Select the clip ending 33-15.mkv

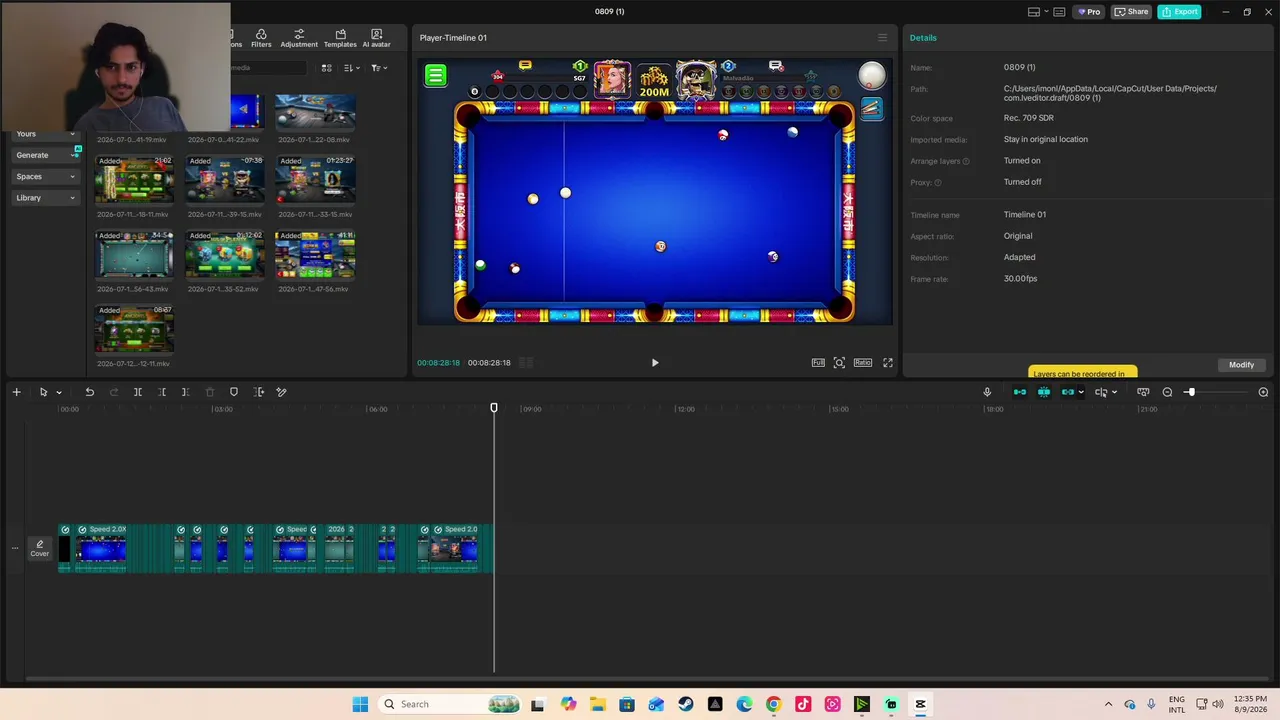315,180
